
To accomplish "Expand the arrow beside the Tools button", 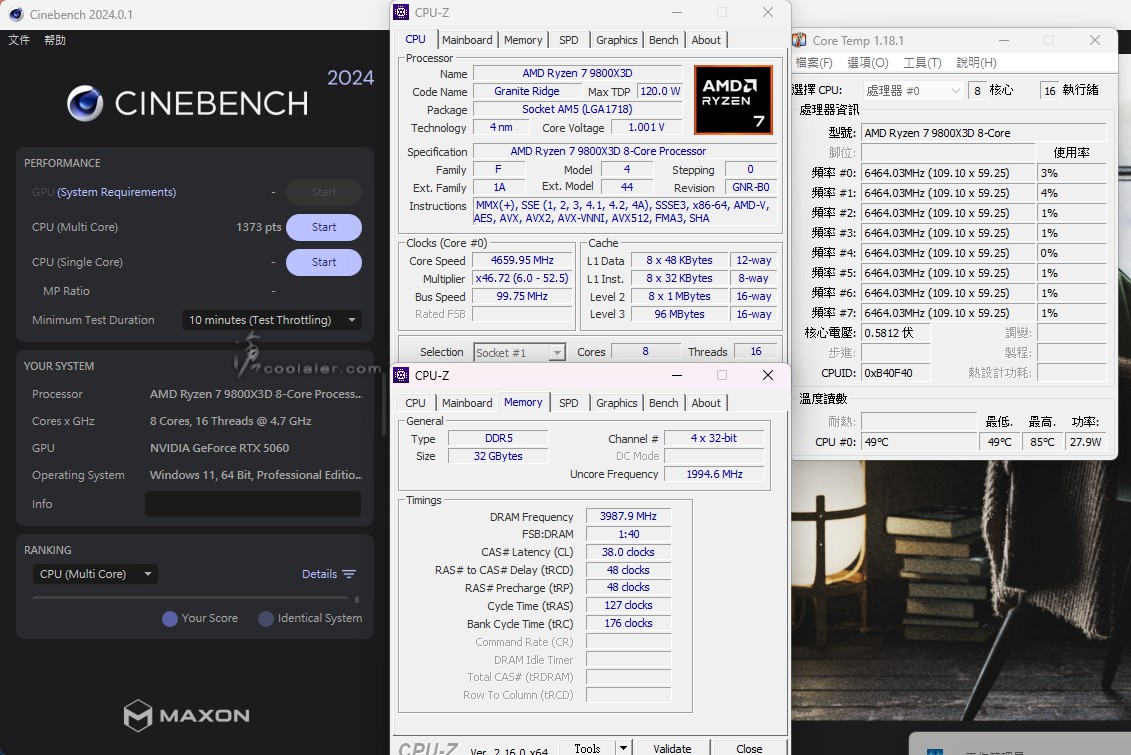I will pos(623,748).
